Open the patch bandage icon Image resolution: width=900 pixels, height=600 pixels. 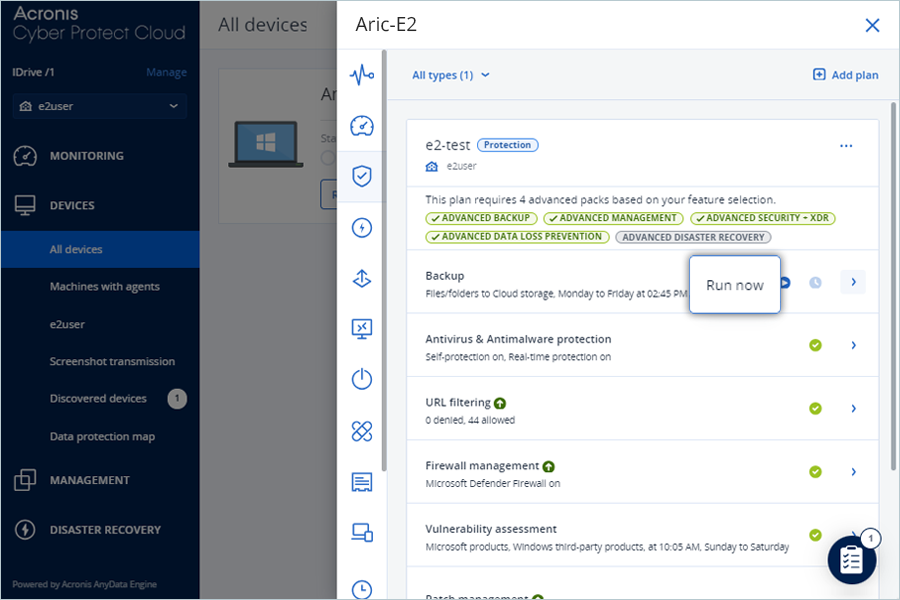362,431
